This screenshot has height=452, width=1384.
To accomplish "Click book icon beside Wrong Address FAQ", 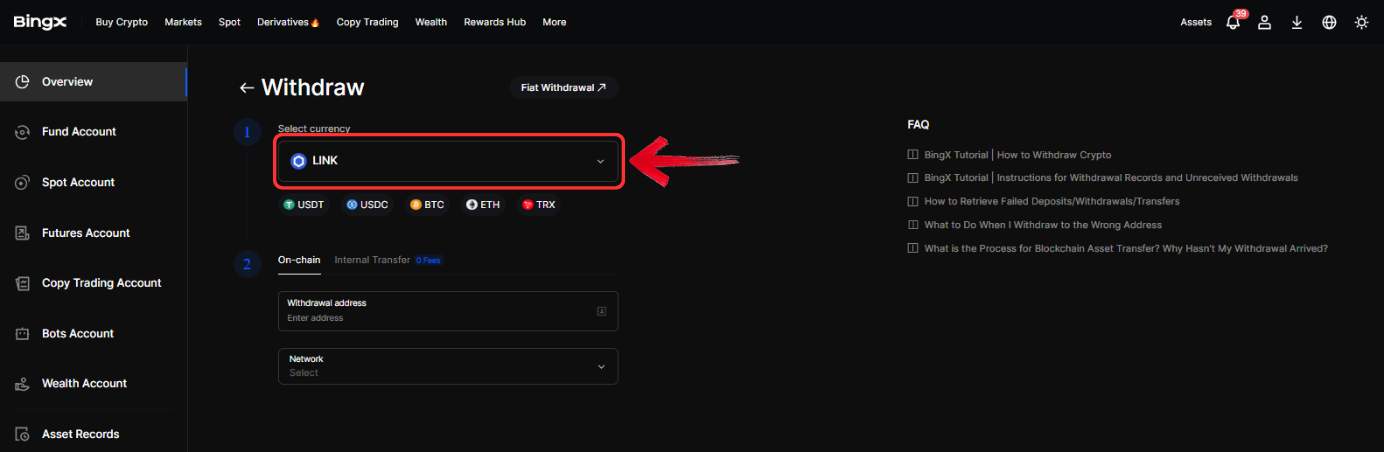I will (912, 225).
